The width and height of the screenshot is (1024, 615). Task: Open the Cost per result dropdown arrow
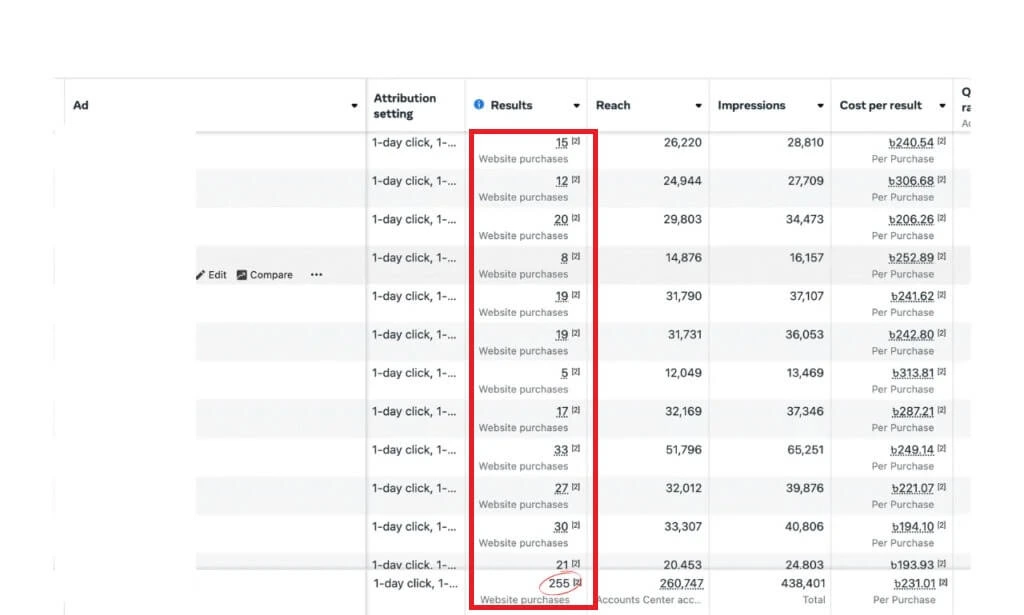pyautogui.click(x=942, y=106)
